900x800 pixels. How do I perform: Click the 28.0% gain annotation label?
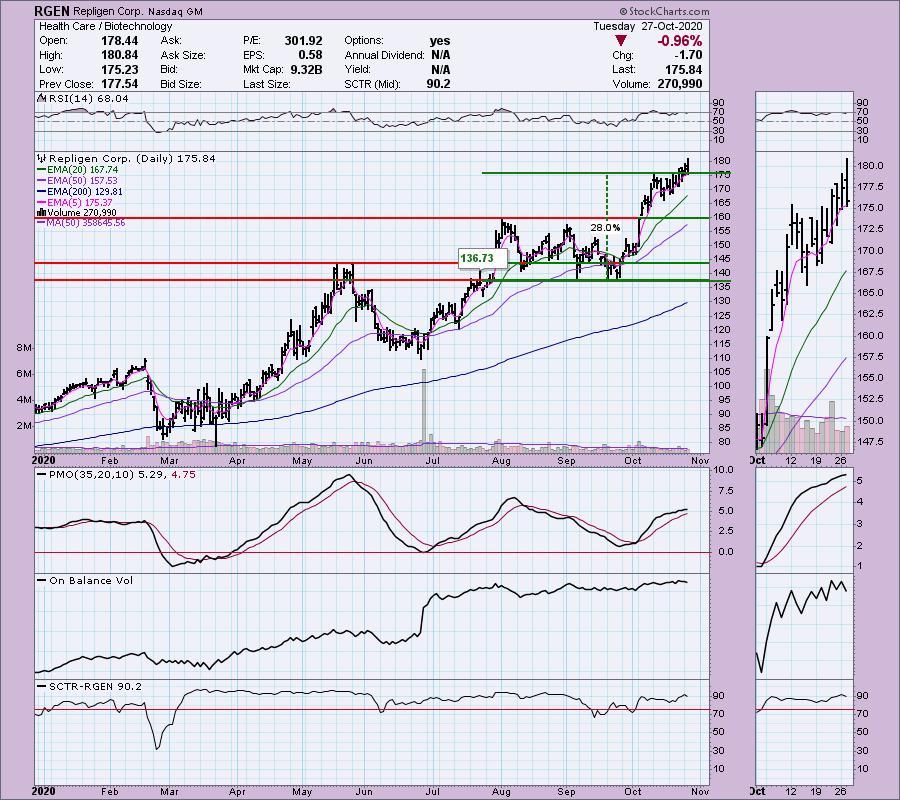point(606,228)
